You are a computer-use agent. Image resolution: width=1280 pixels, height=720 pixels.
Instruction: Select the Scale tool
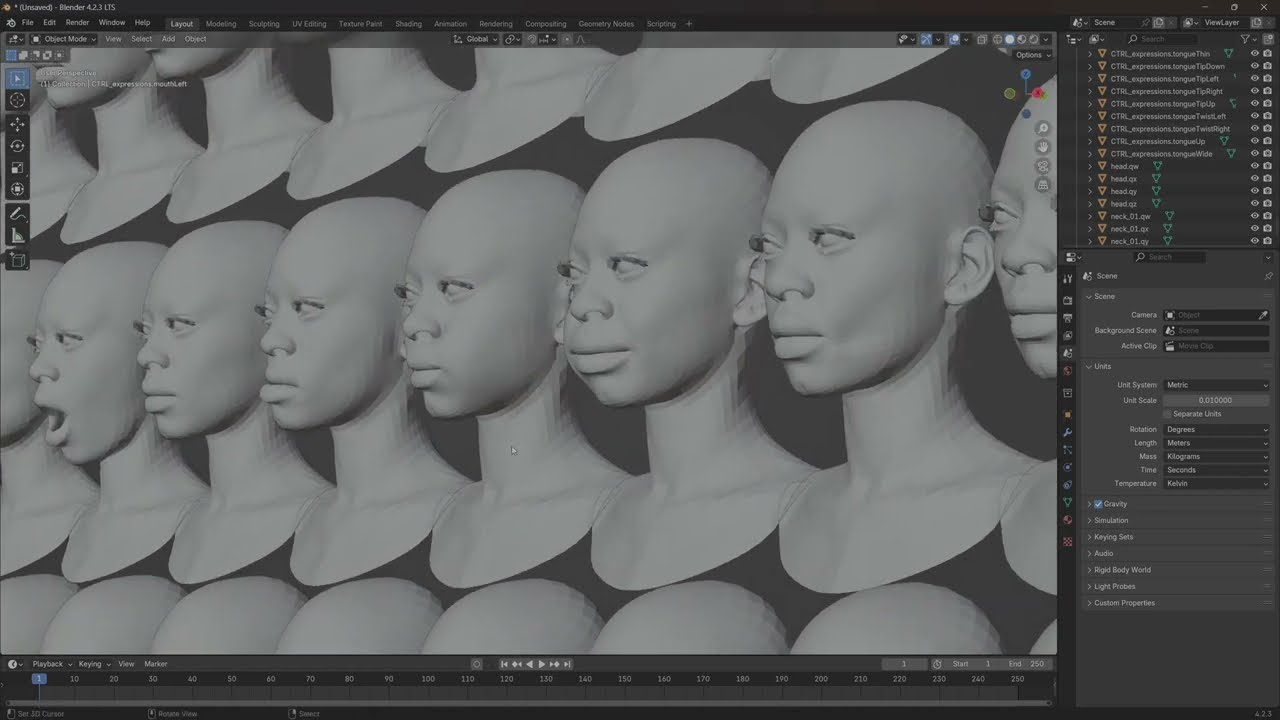click(17, 168)
